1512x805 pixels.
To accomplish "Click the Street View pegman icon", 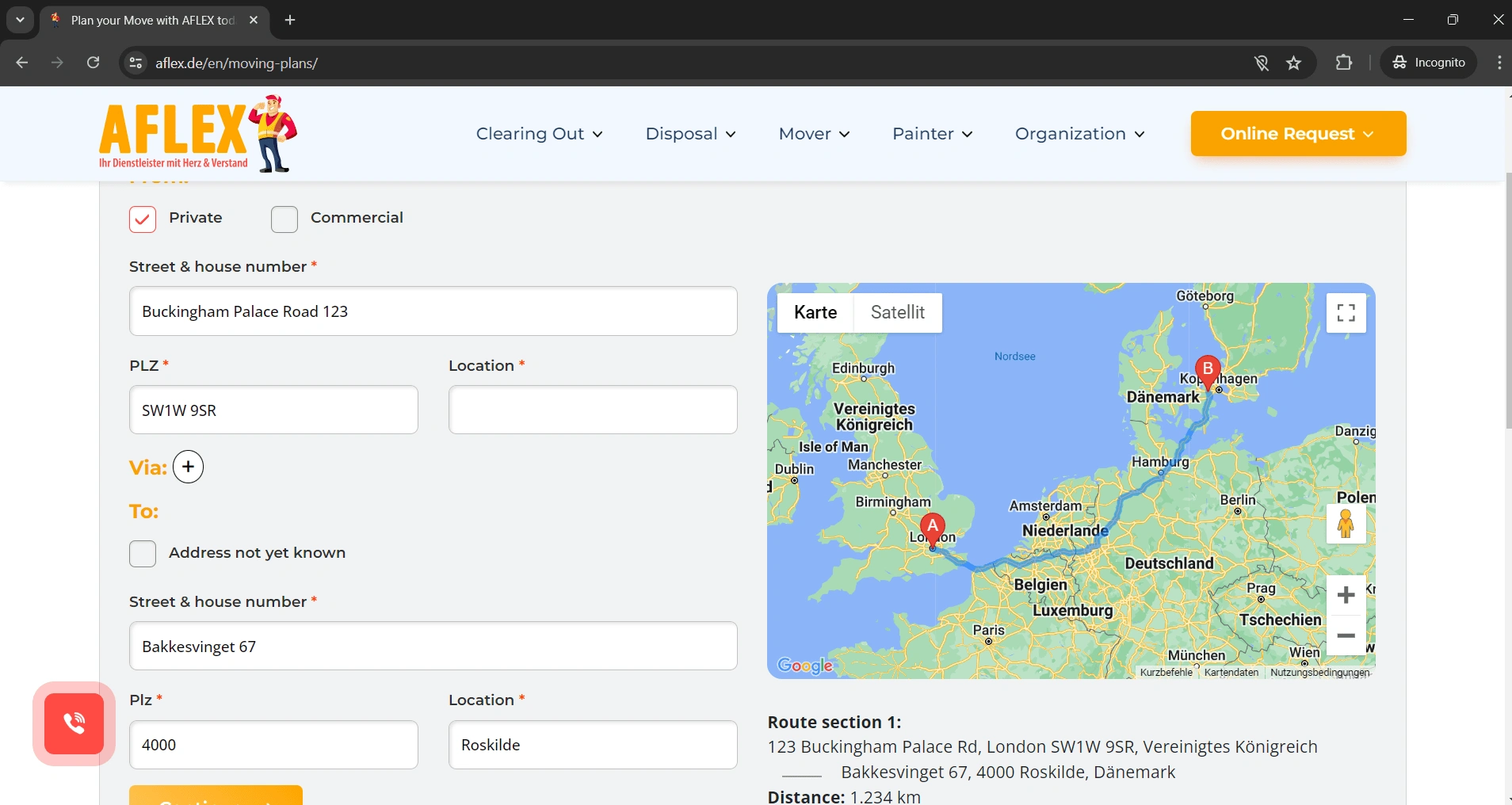I will tap(1345, 524).
